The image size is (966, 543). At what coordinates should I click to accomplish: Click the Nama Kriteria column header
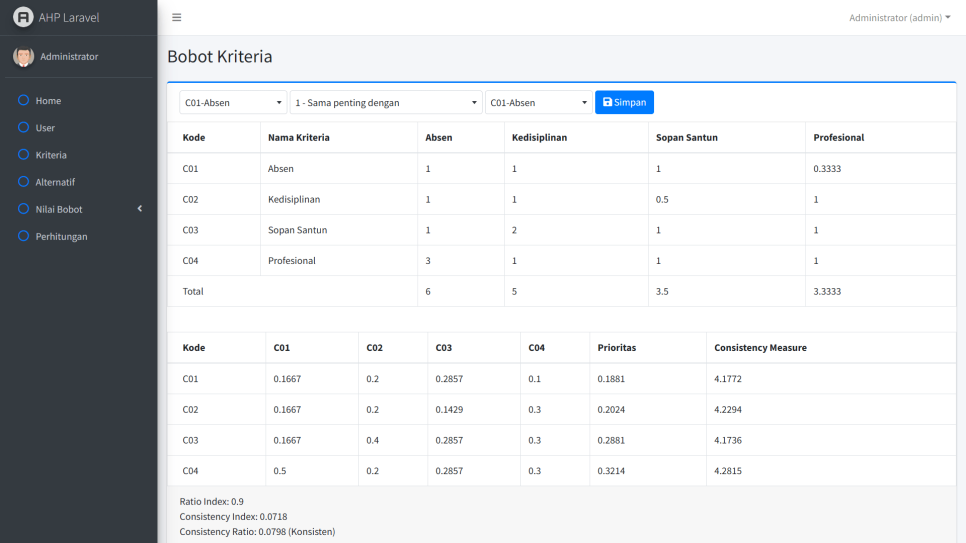tap(299, 137)
